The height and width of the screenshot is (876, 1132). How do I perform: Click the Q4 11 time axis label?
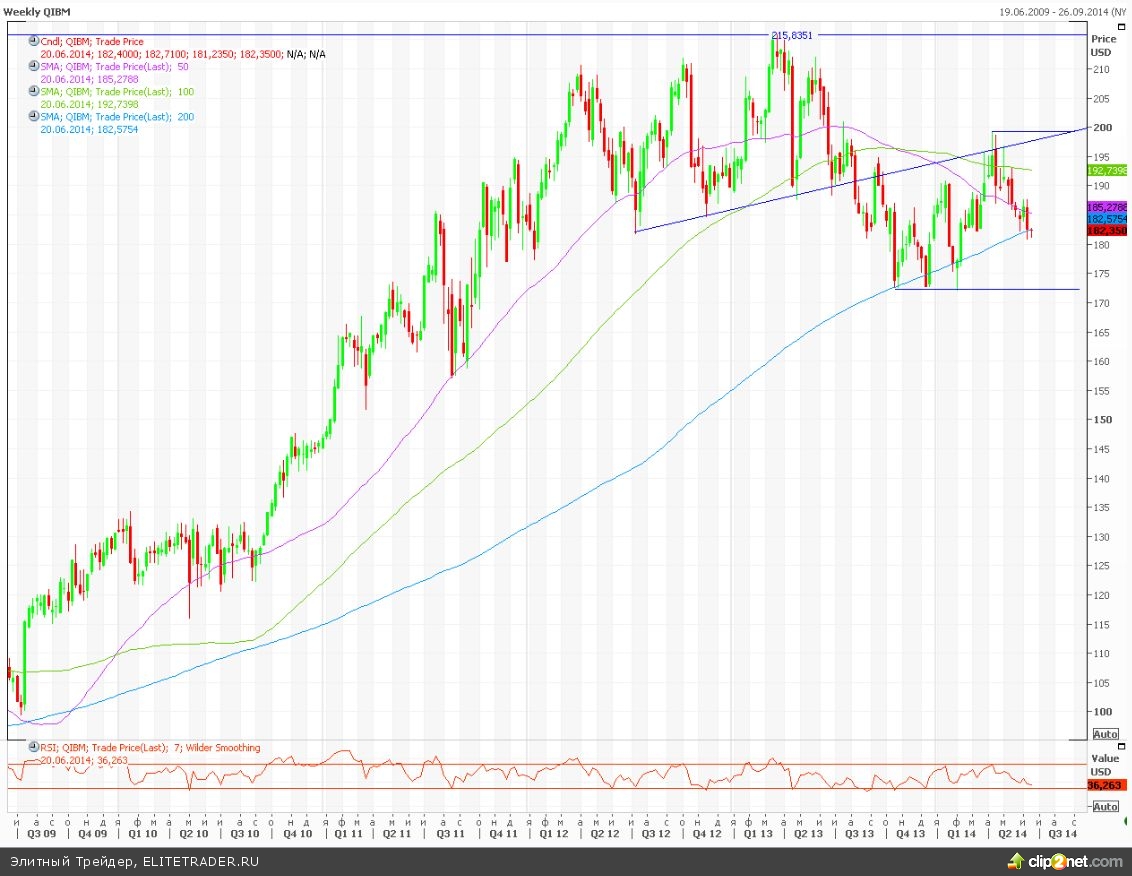tap(502, 833)
